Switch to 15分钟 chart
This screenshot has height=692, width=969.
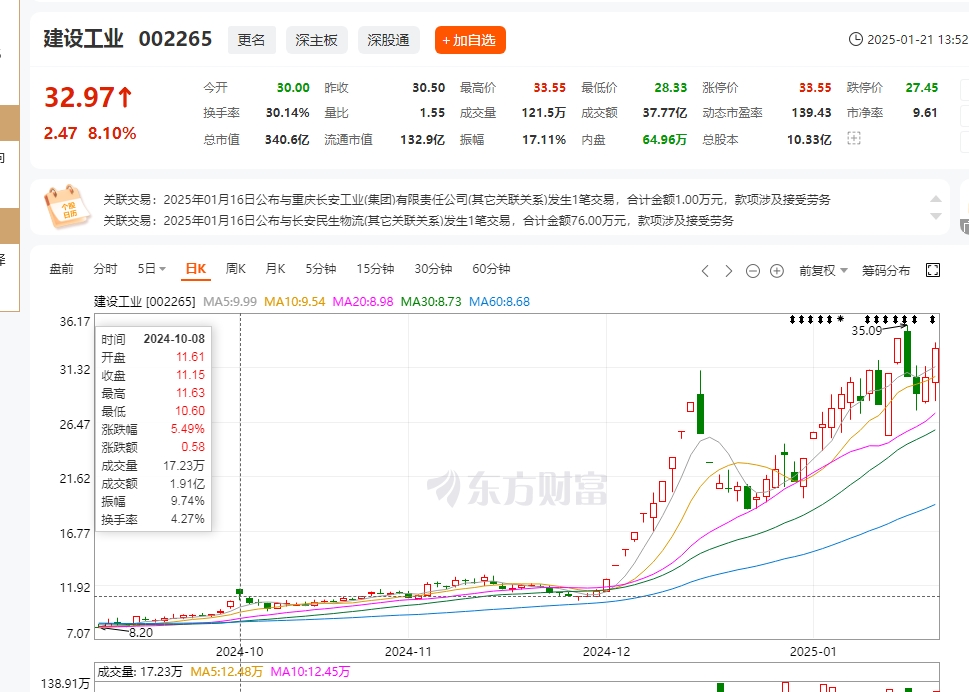(375, 269)
